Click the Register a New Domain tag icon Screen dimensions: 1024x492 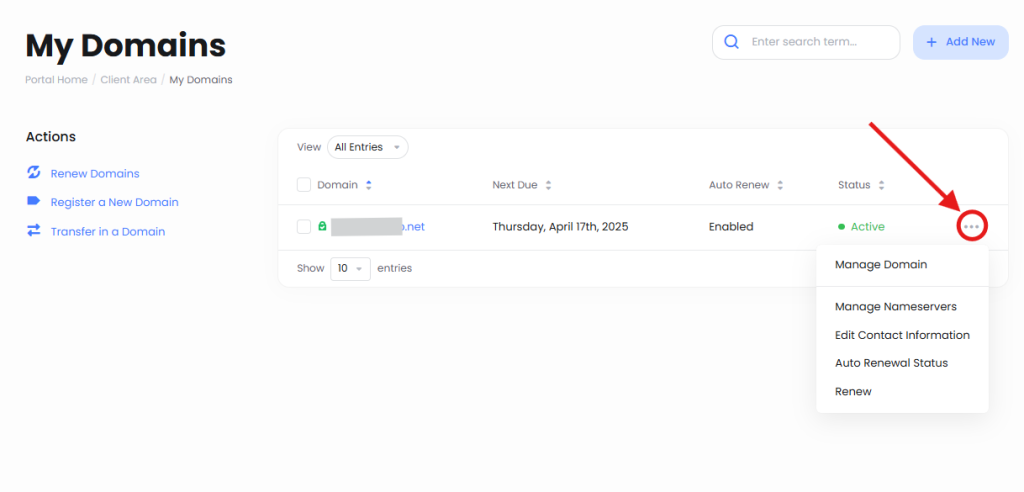33,202
